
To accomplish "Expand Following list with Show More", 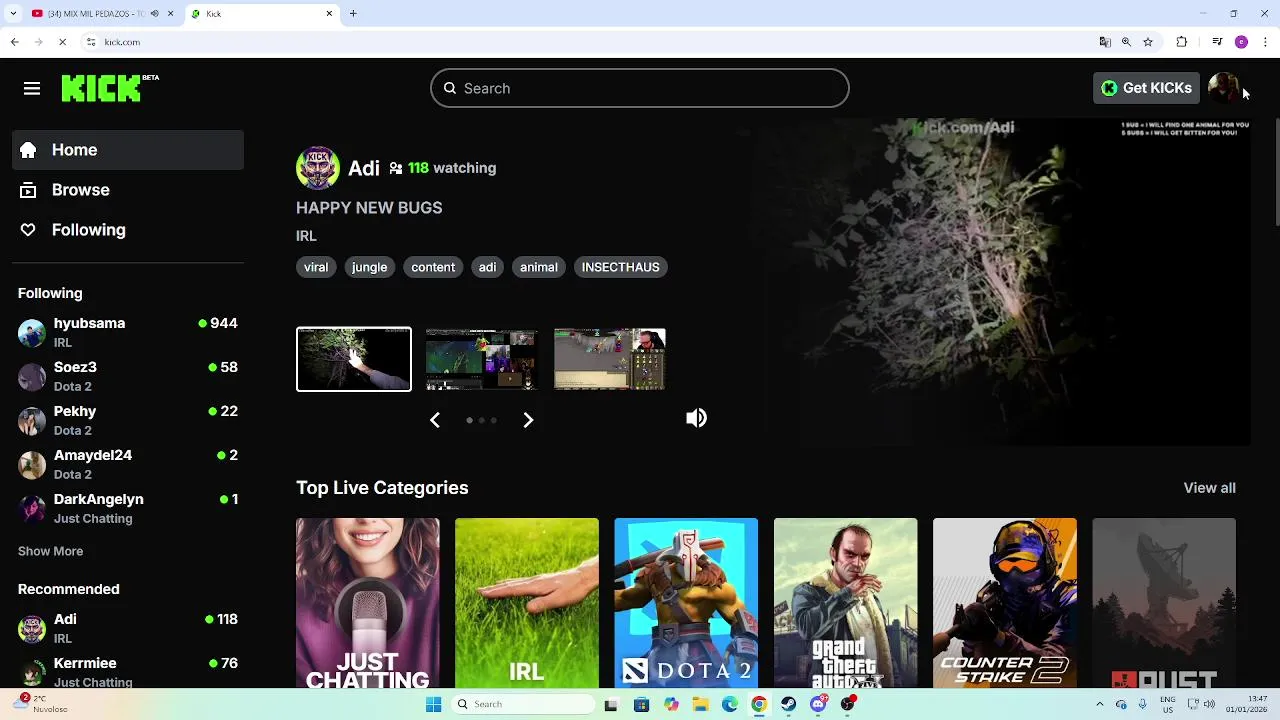I will pyautogui.click(x=50, y=551).
